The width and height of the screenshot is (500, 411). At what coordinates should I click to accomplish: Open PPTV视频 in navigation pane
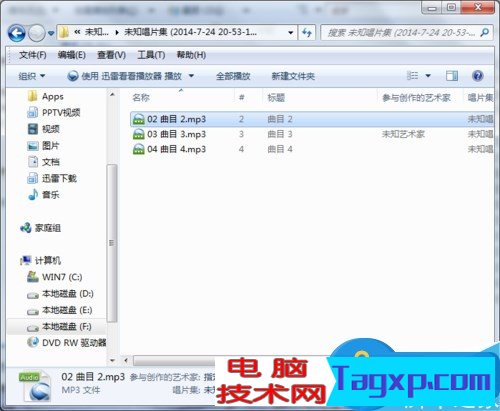pyautogui.click(x=54, y=113)
